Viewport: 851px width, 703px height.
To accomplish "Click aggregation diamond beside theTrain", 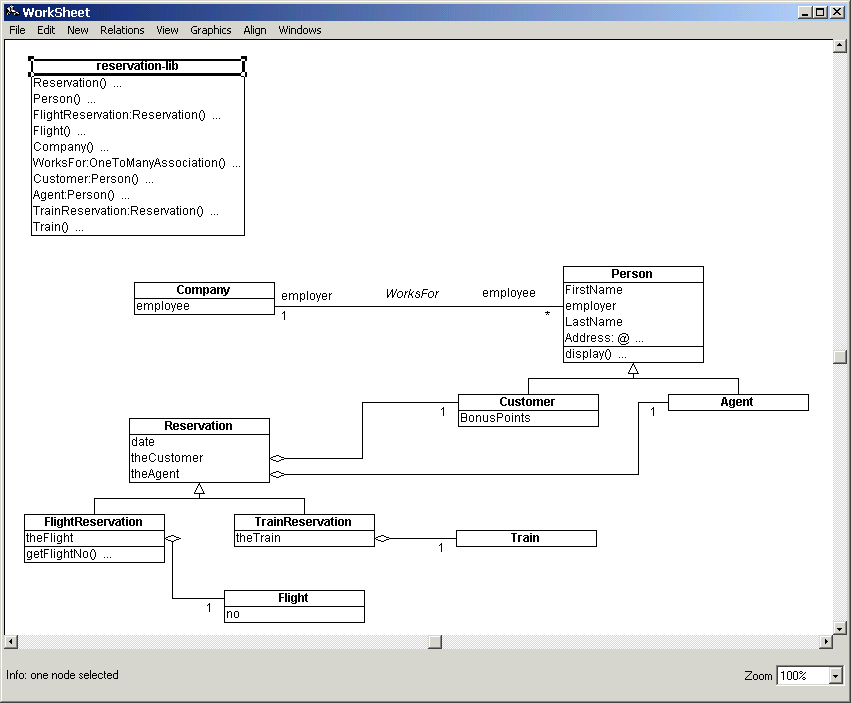I will point(382,539).
